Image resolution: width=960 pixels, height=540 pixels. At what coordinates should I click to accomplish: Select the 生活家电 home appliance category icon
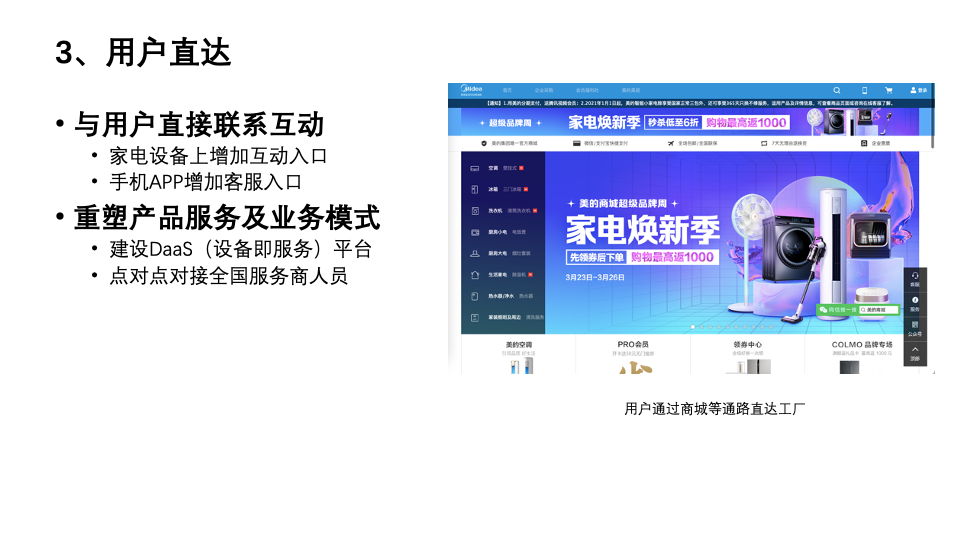474,274
